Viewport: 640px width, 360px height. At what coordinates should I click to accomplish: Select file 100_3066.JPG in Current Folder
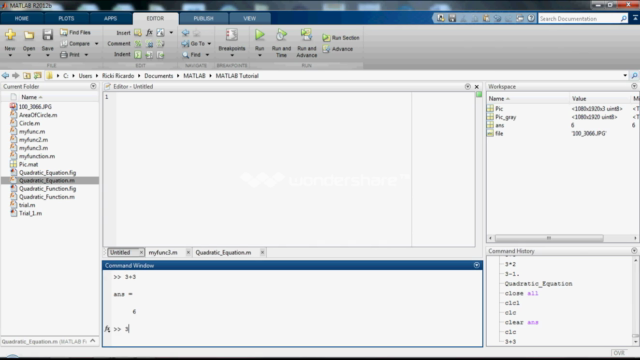pos(35,107)
